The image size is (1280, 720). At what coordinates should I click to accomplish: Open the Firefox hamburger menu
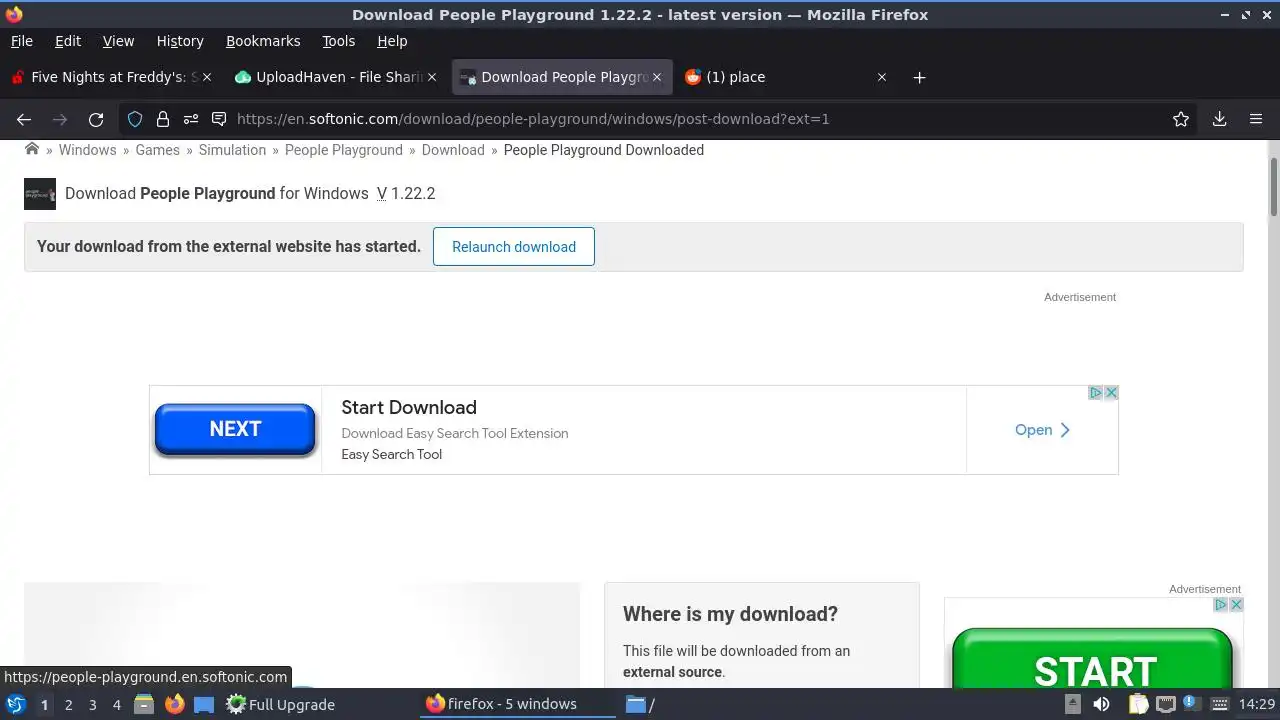(x=1256, y=119)
